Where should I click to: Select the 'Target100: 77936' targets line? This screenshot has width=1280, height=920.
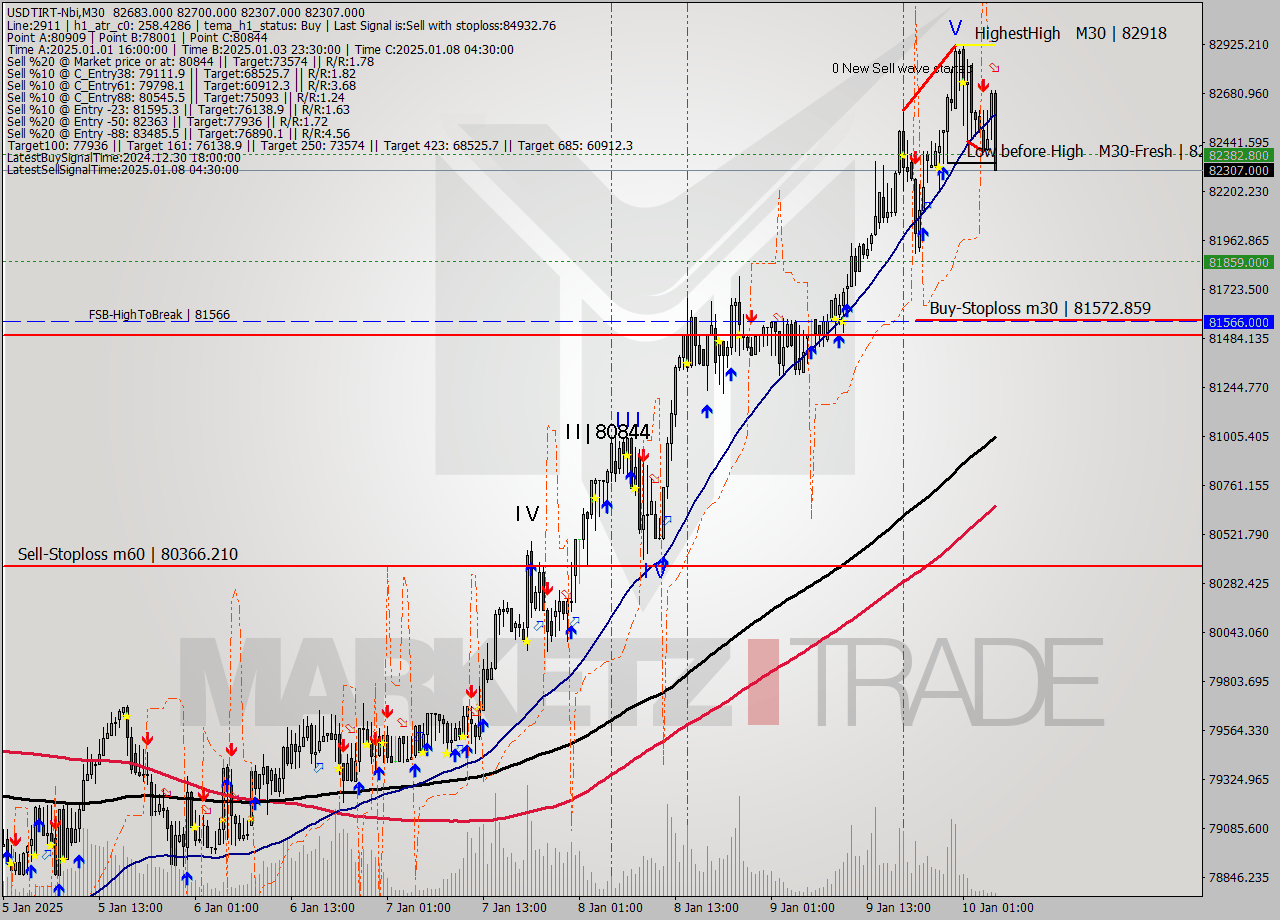pyautogui.click(x=319, y=146)
